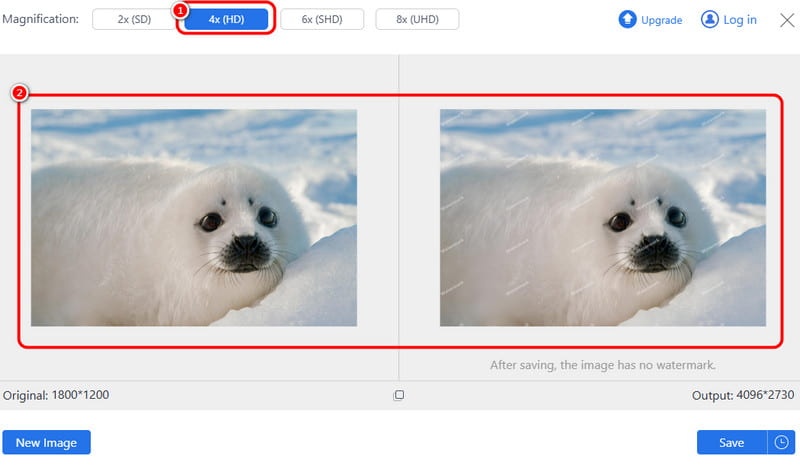Switch magnification to 6x (SHD)
This screenshot has width=800, height=466.
(x=322, y=19)
